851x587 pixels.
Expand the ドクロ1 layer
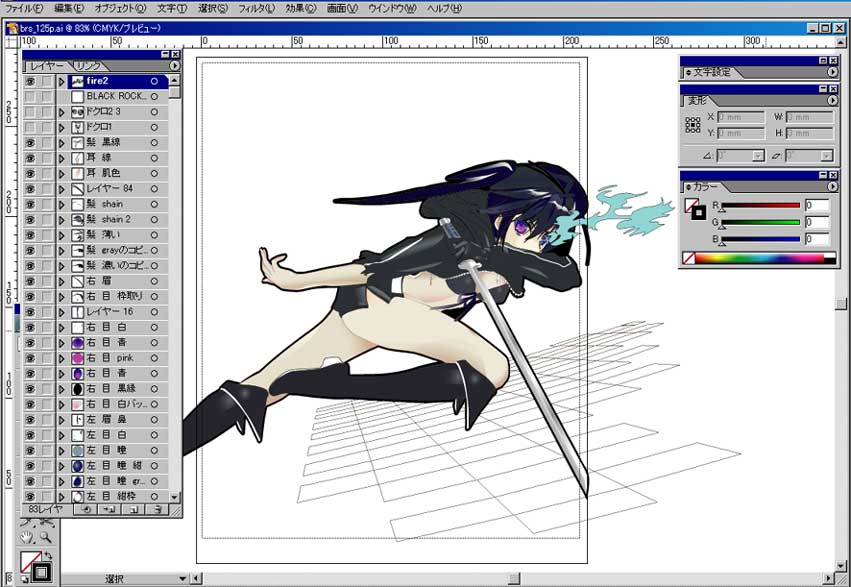61,127
